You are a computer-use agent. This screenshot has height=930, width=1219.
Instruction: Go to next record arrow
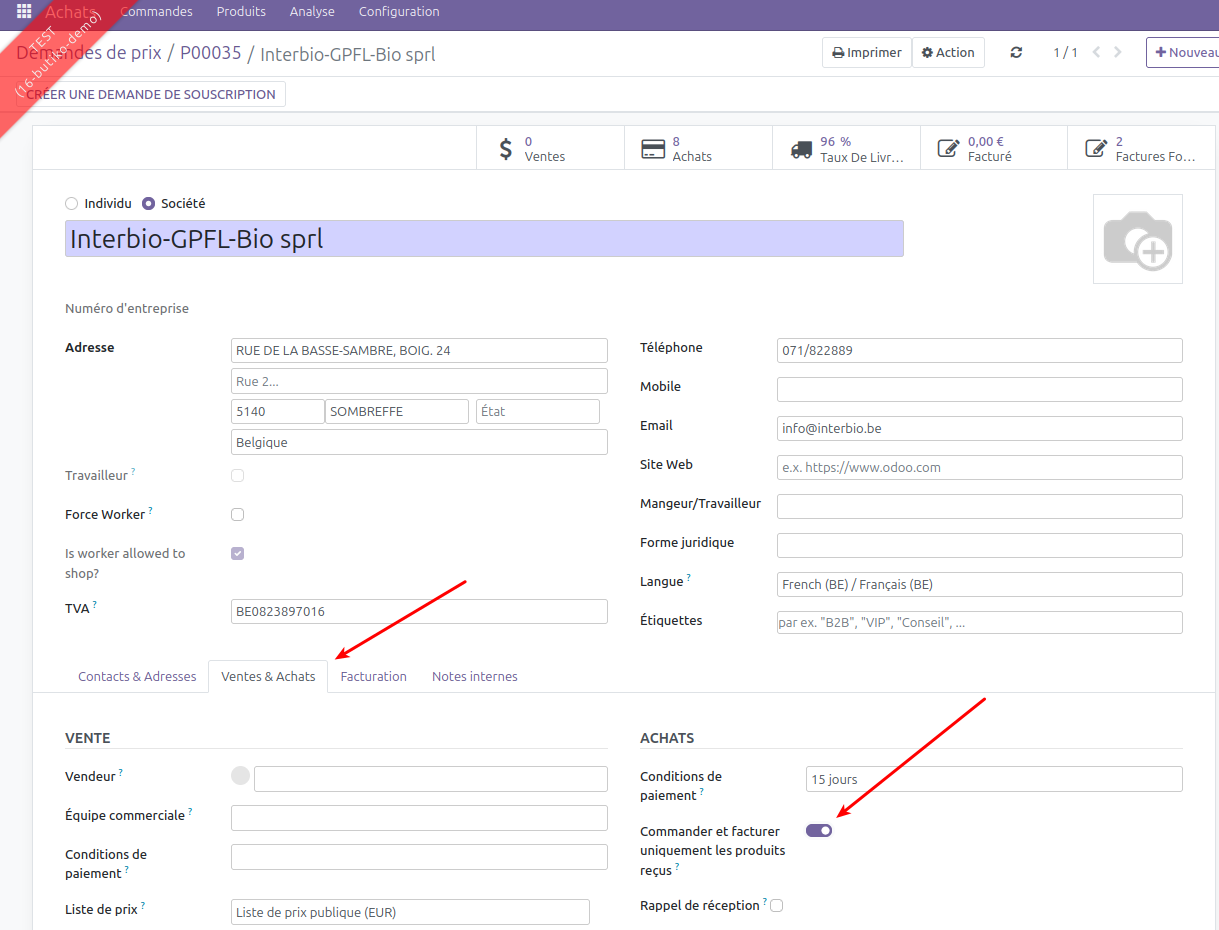coord(1118,53)
